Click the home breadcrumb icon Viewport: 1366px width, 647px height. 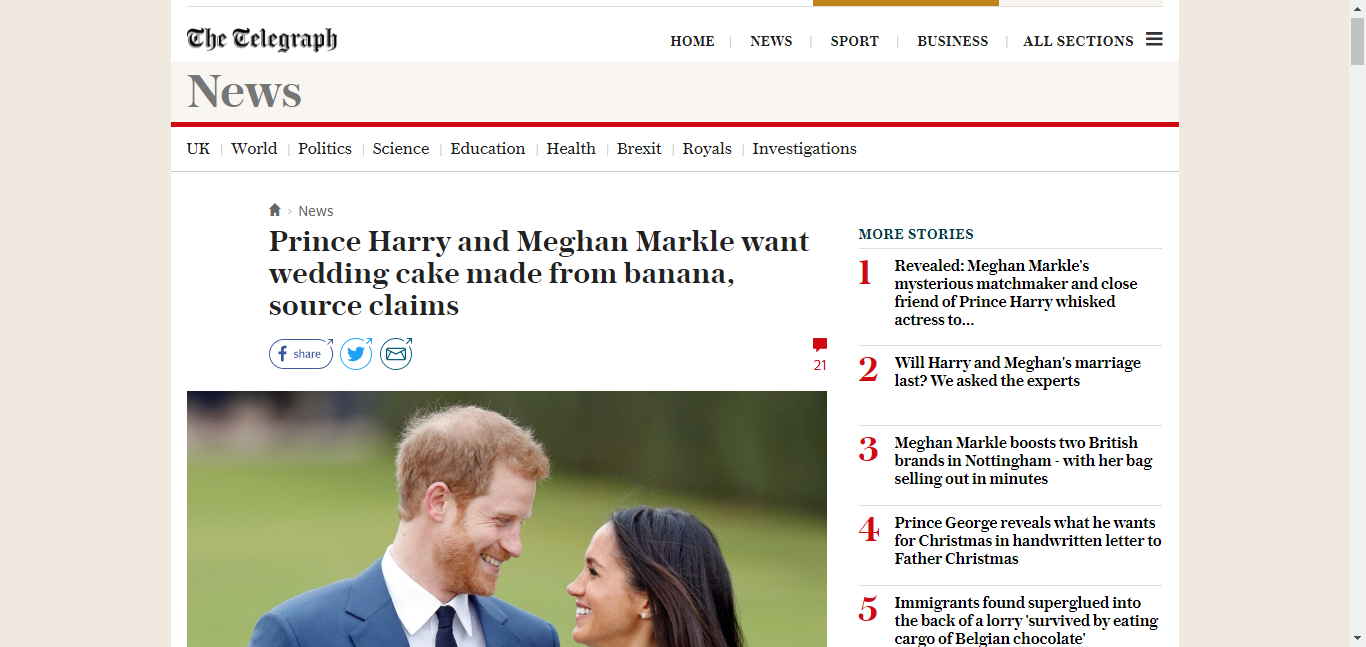(x=275, y=210)
